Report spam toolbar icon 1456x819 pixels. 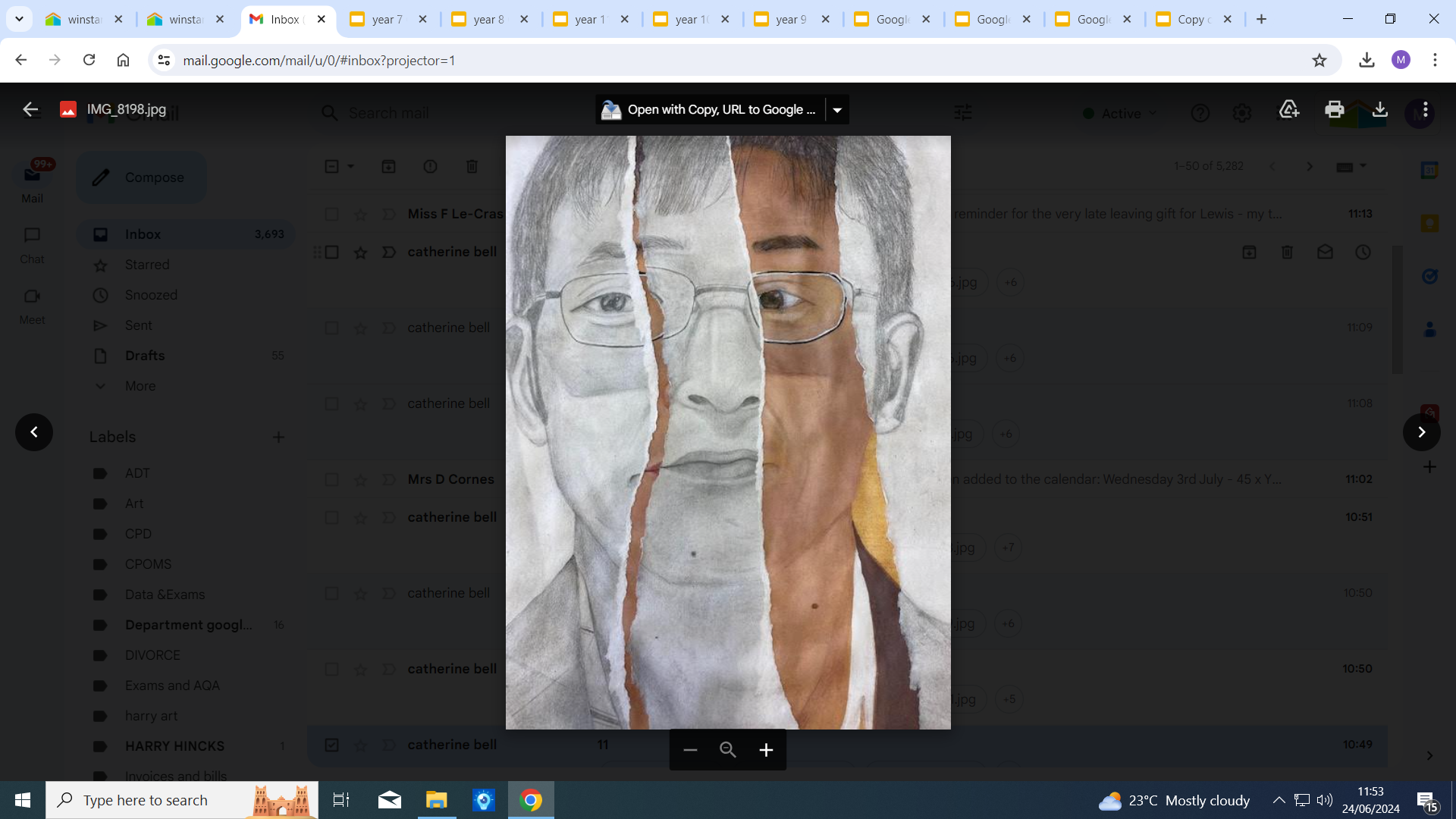430,166
